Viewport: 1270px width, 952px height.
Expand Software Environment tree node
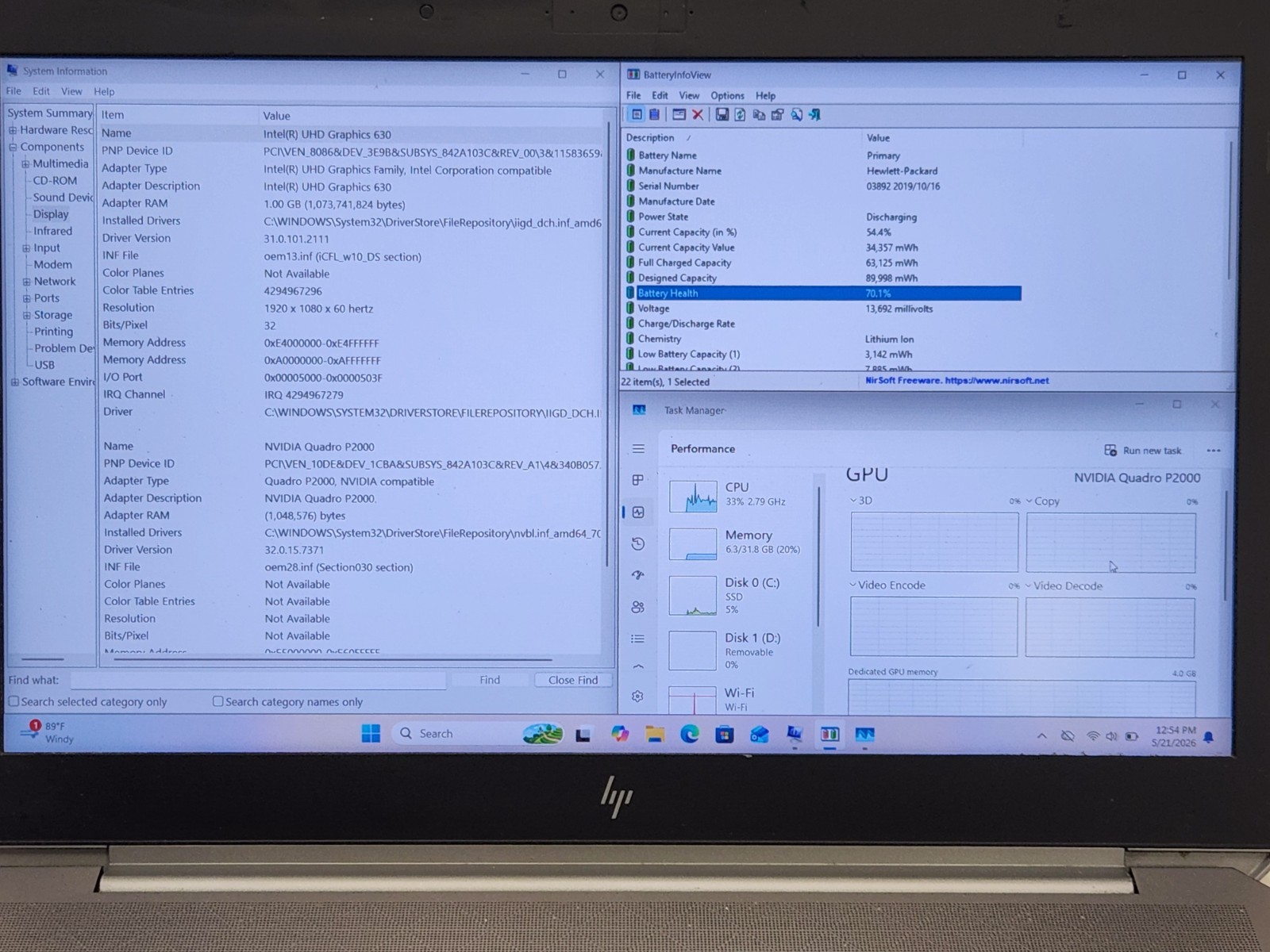point(14,382)
